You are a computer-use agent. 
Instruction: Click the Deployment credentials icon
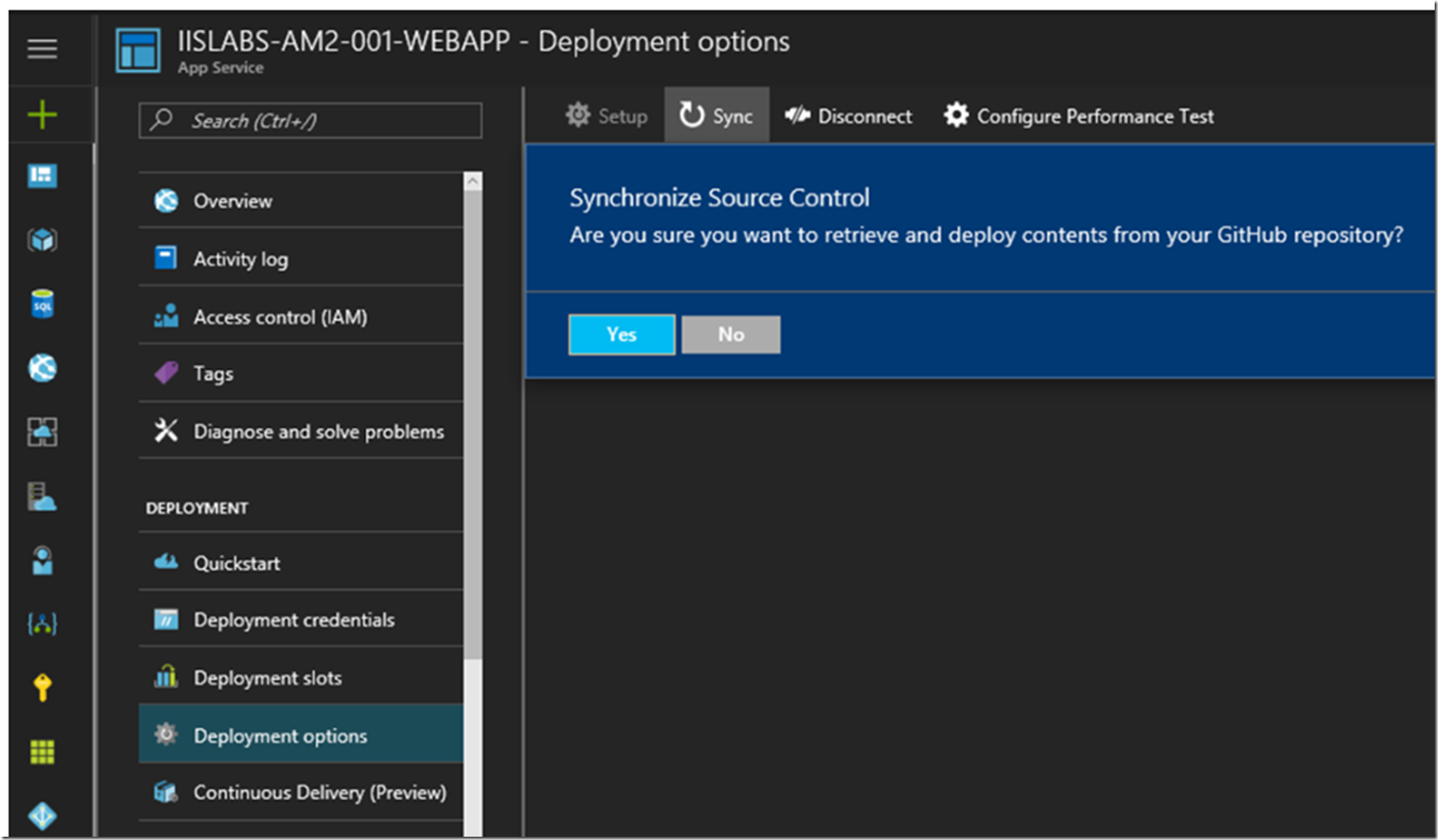[x=166, y=619]
